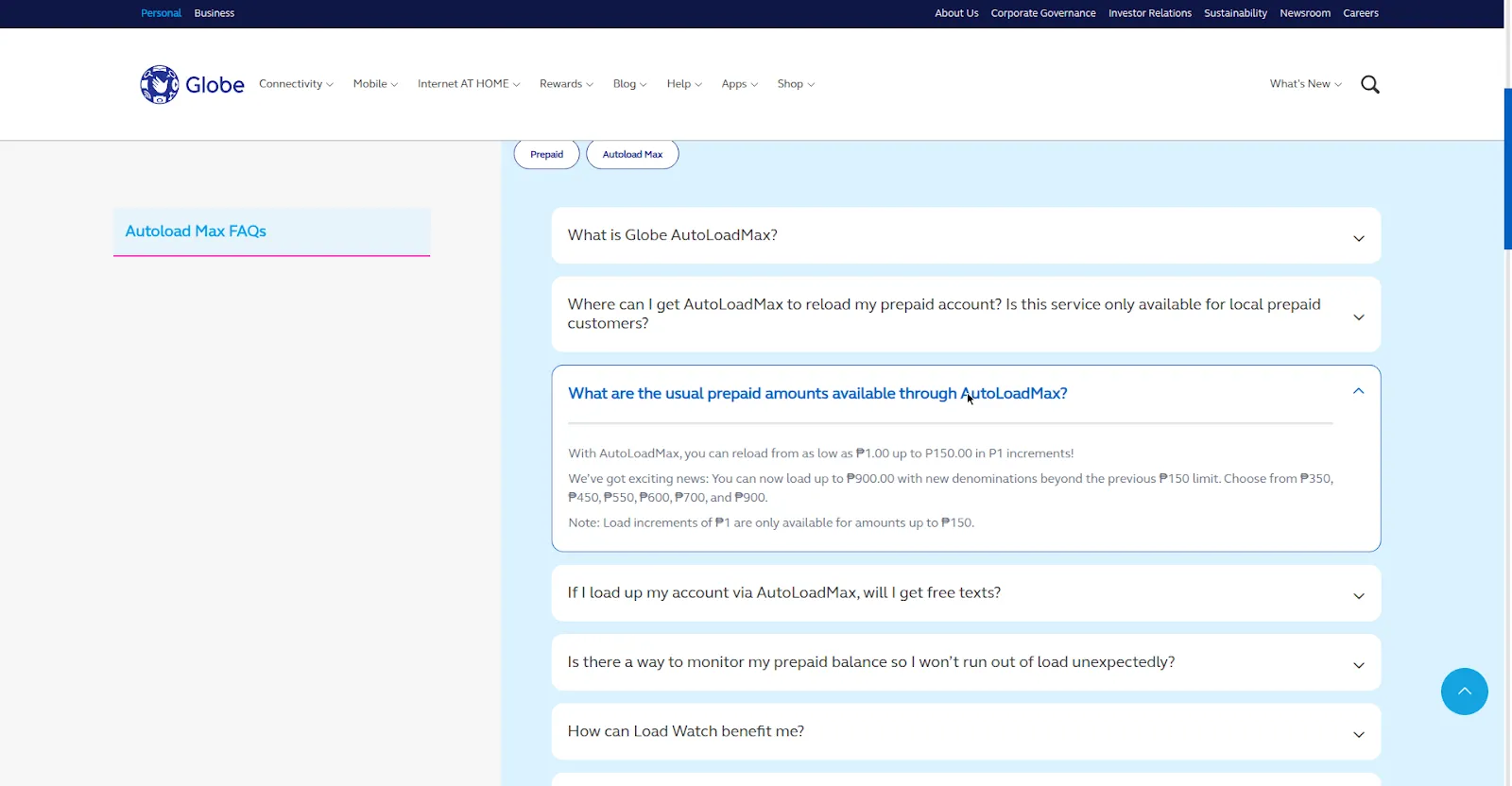The height and width of the screenshot is (786, 1512).
Task: Open the Blog dropdown menu
Action: click(x=629, y=84)
